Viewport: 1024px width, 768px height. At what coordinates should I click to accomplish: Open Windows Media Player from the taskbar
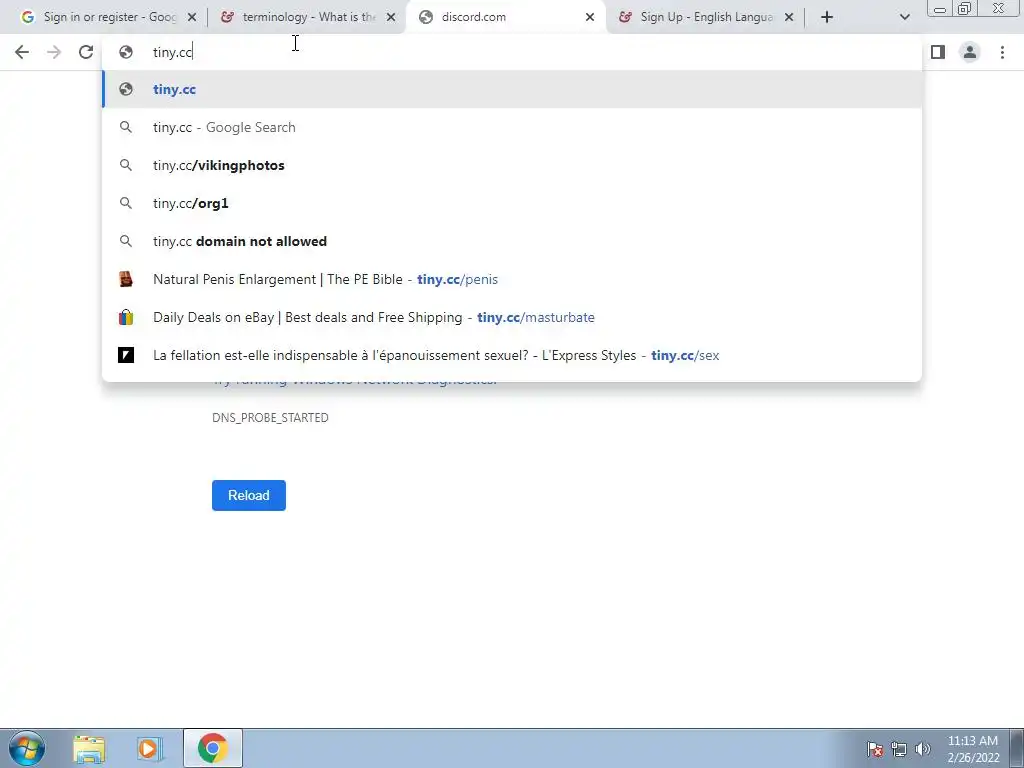coord(150,748)
